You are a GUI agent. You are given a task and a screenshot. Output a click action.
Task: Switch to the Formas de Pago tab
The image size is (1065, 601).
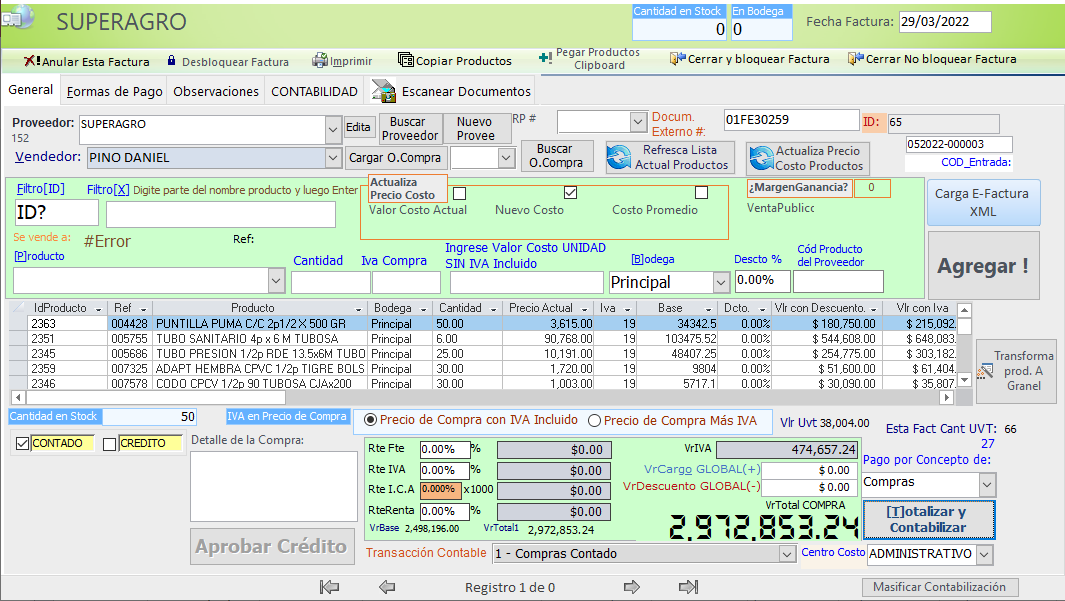(x=114, y=91)
